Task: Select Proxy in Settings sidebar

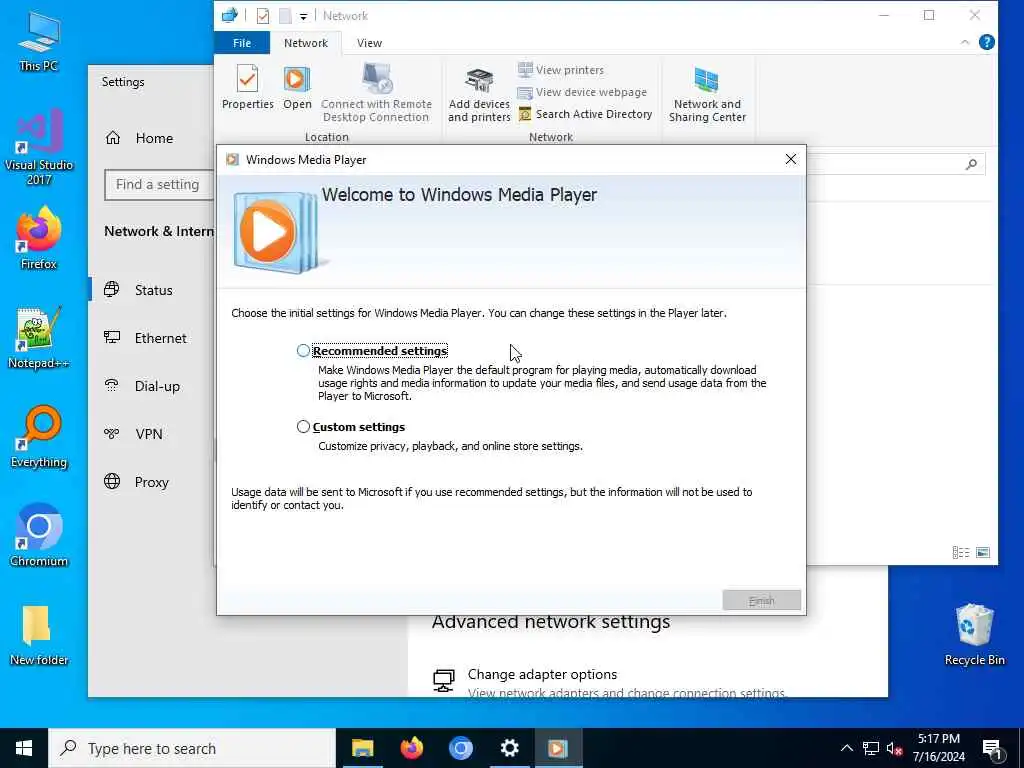Action: tap(153, 482)
